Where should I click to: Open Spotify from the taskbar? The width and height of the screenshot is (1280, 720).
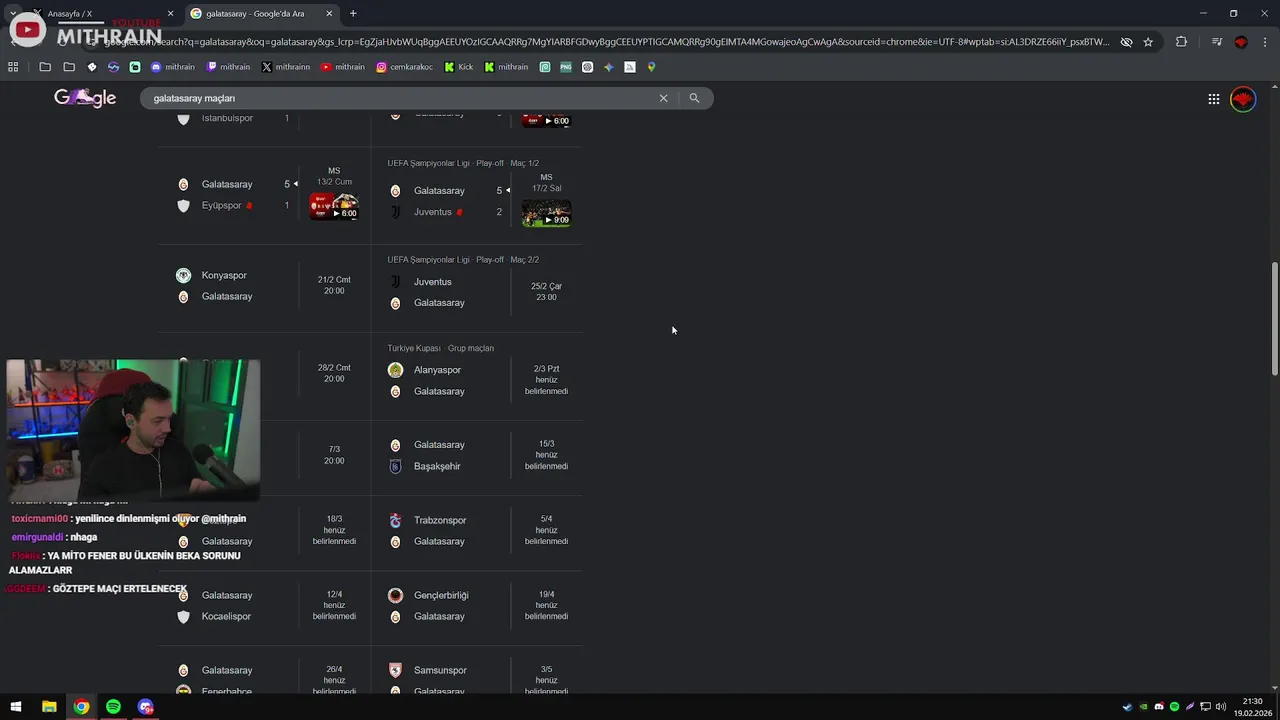point(113,707)
